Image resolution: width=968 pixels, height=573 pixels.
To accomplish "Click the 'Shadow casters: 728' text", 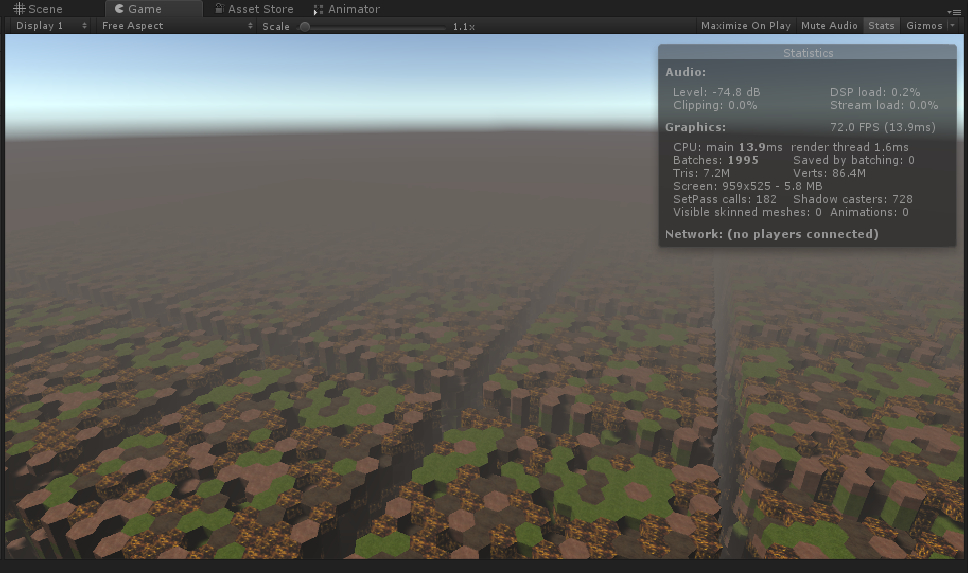I will tap(853, 199).
